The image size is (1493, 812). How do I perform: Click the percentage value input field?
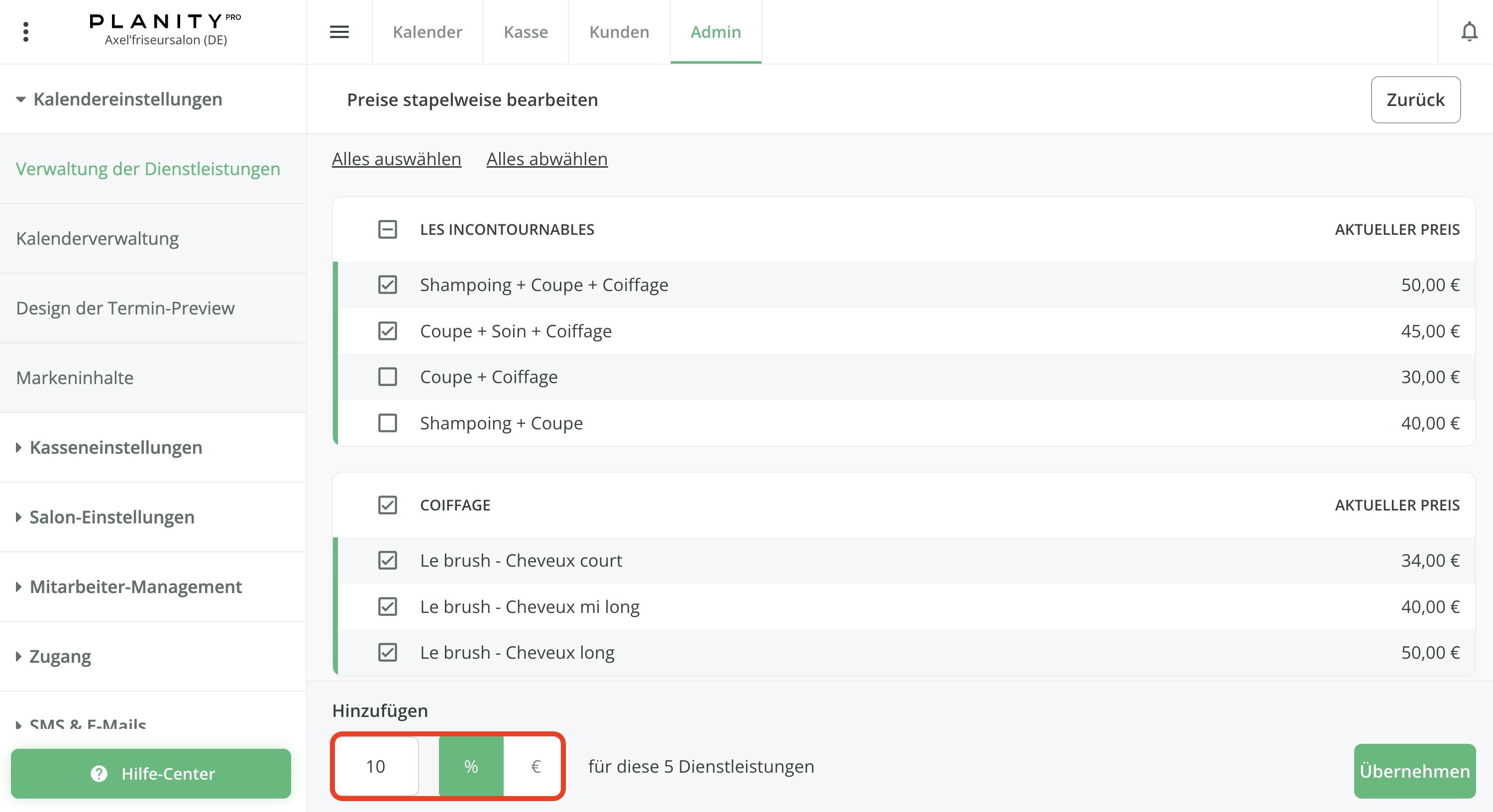point(376,766)
